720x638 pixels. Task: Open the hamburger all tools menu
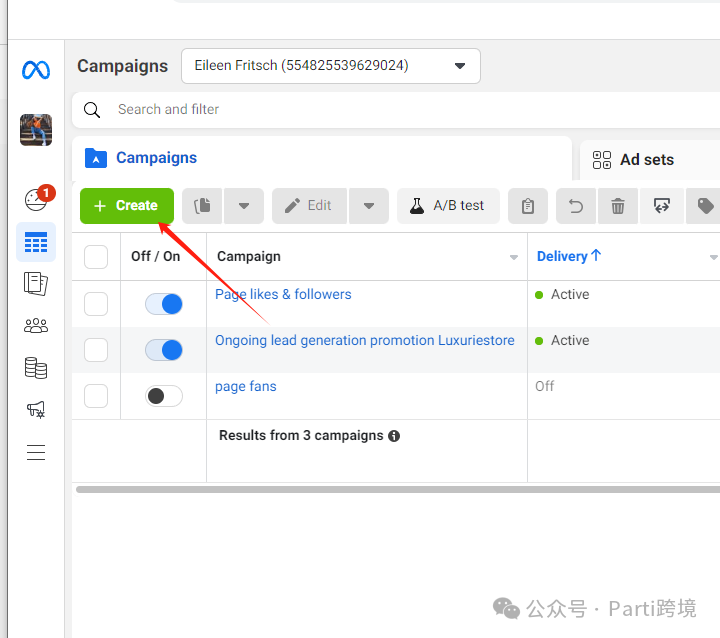pos(36,452)
